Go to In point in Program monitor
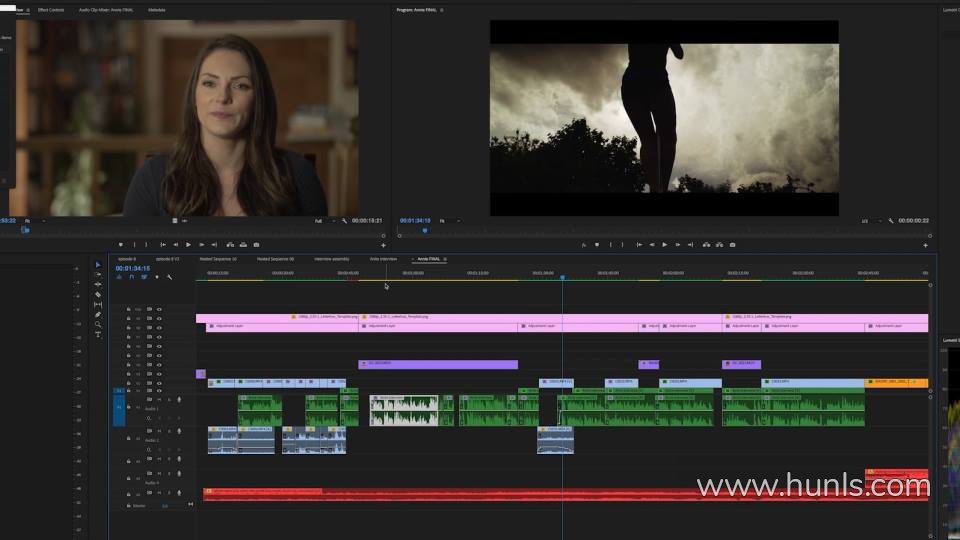Viewport: 960px width, 540px height. pos(639,245)
